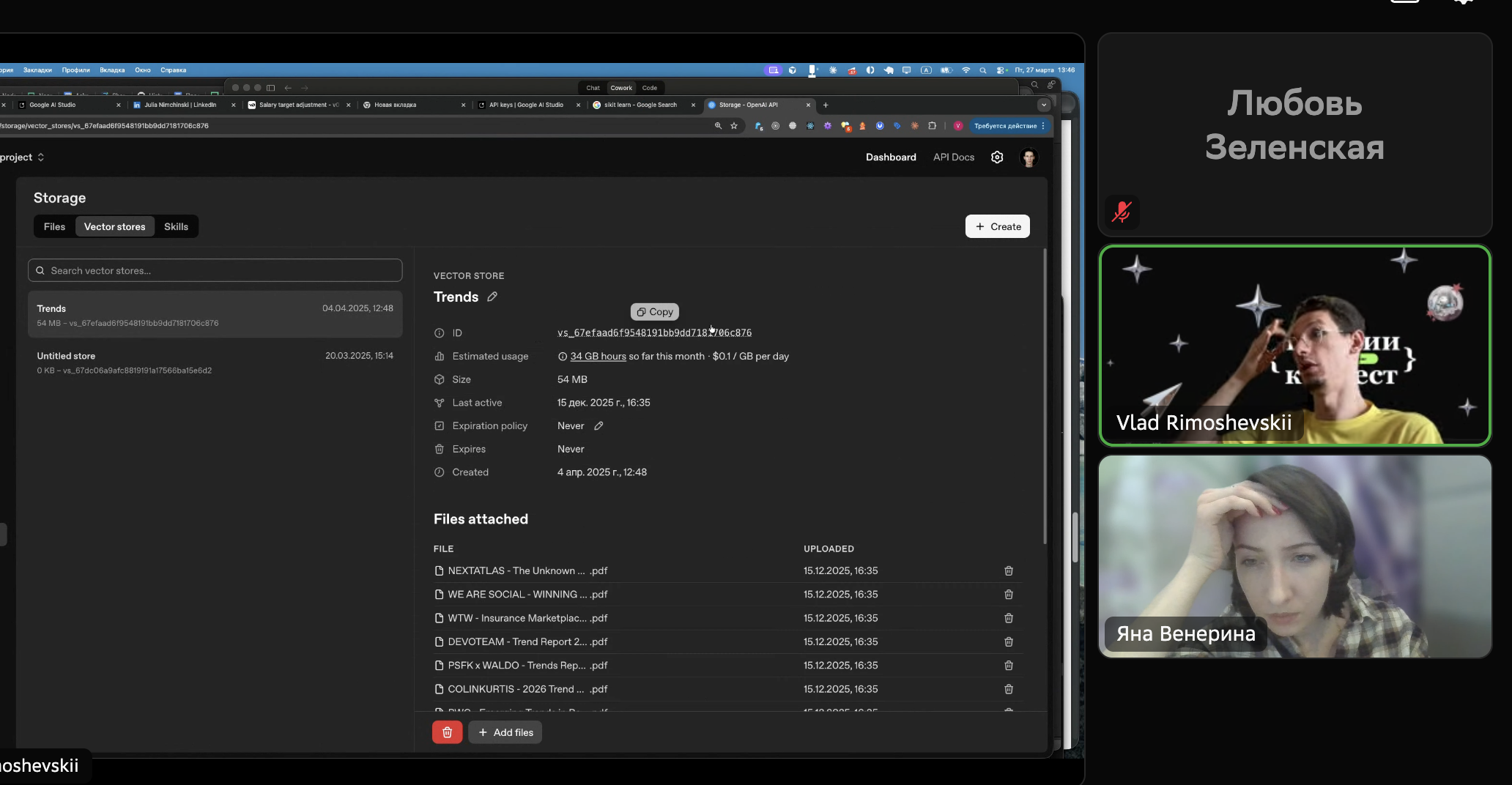Open the new browser tab plus button
This screenshot has height=785, width=1512.
point(826,105)
